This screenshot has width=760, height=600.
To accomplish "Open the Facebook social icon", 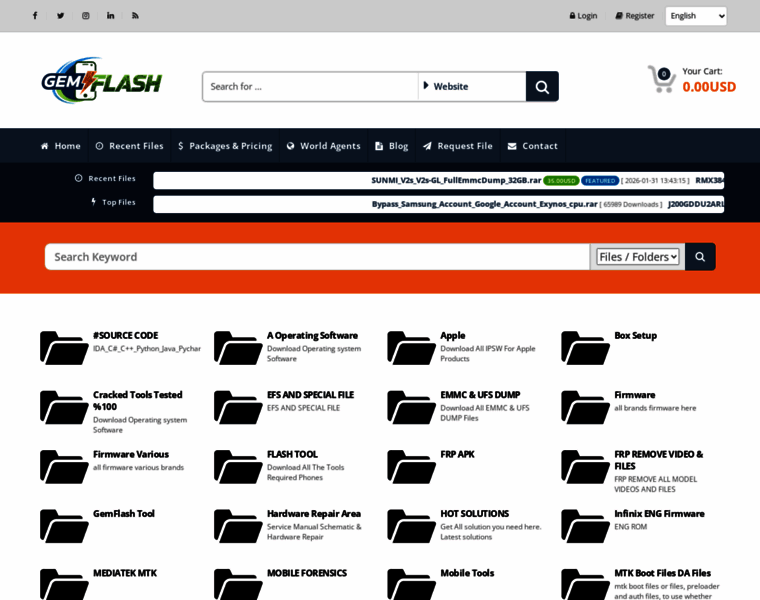I will tap(35, 16).
